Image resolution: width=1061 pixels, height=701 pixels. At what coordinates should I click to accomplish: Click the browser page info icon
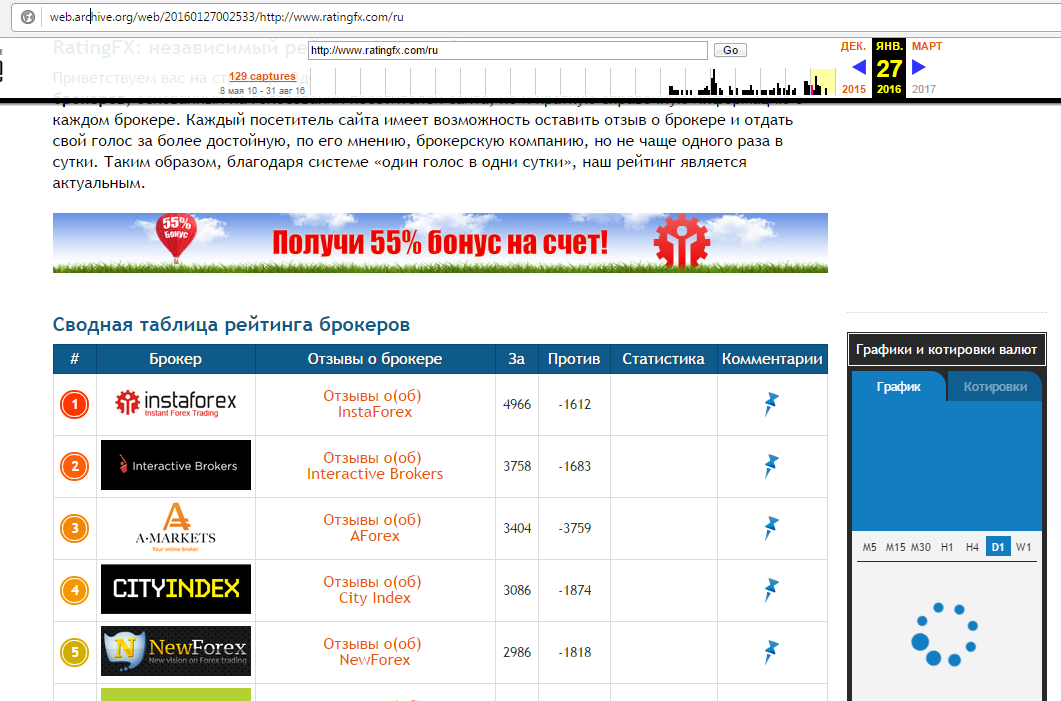click(28, 17)
